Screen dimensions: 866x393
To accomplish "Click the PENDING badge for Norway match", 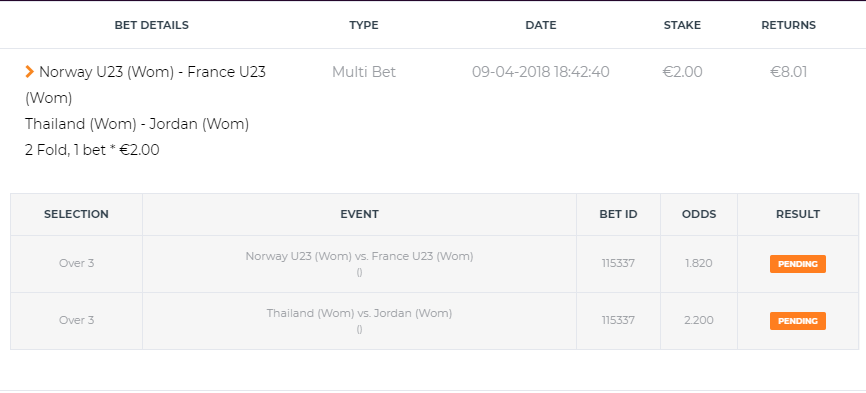I will point(798,264).
